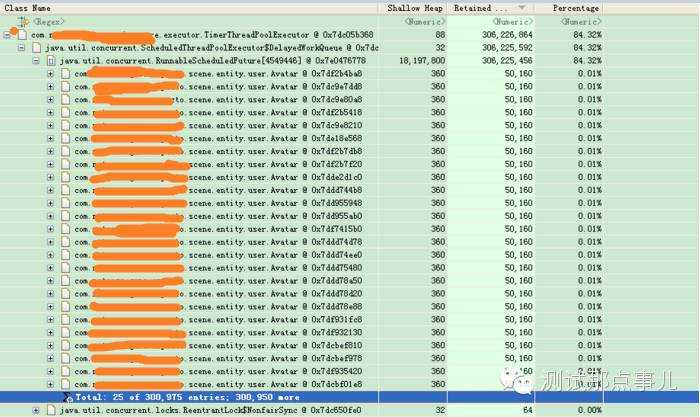The image size is (700, 417).
Task: Click object icon of Avatar @ 0x7df2b7f20
Action: click(x=66, y=164)
